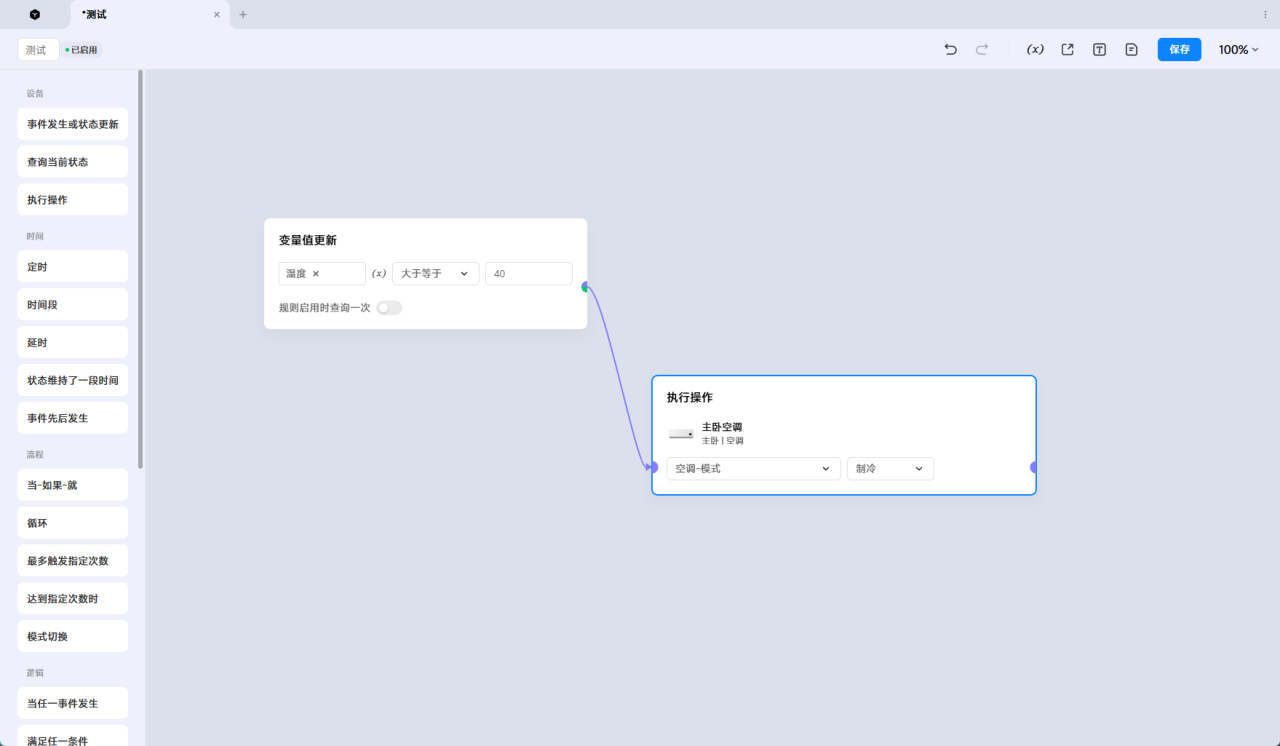This screenshot has width=1280, height=746.
Task: Add 延时 node
Action: [73, 343]
